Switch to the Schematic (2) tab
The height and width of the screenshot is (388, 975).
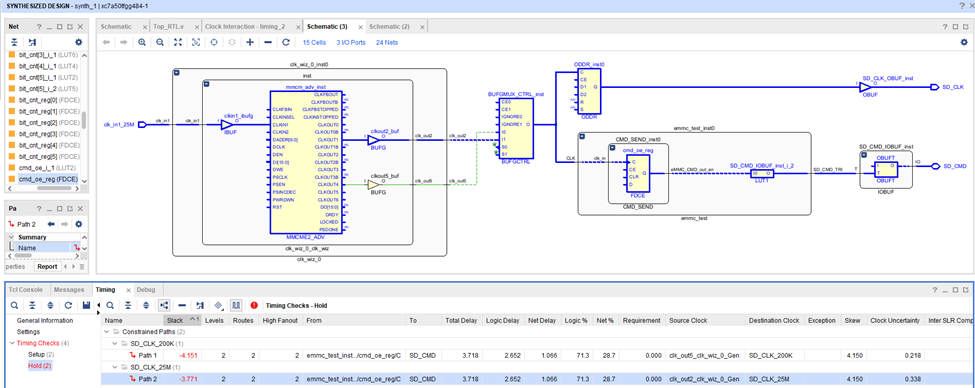389,27
